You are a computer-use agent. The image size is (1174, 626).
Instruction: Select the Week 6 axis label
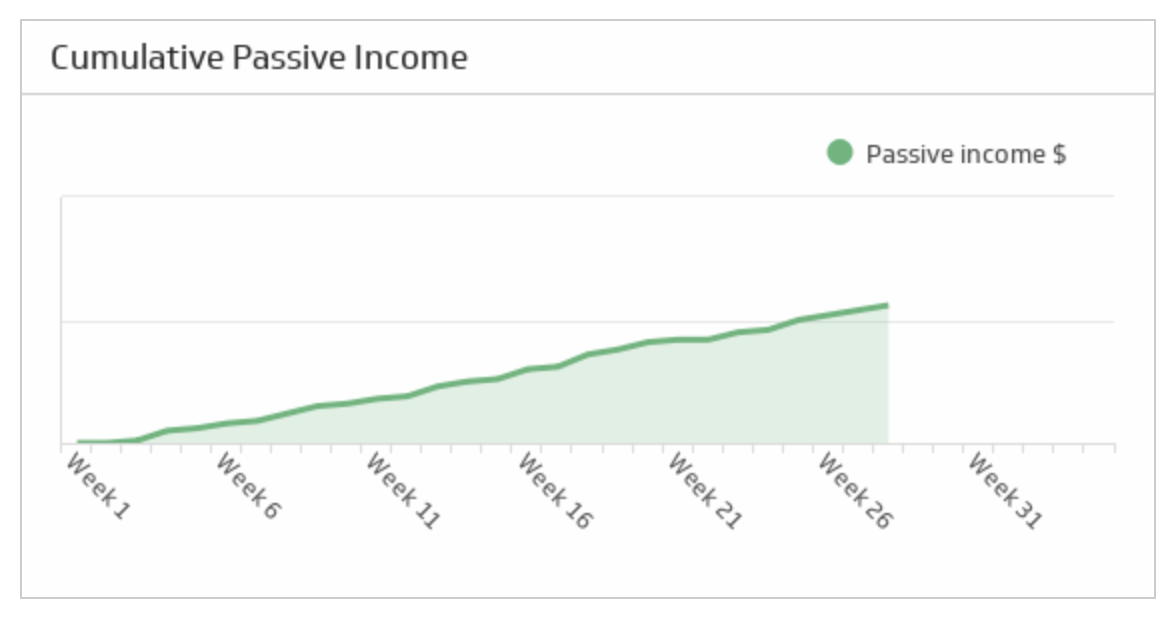click(x=248, y=486)
